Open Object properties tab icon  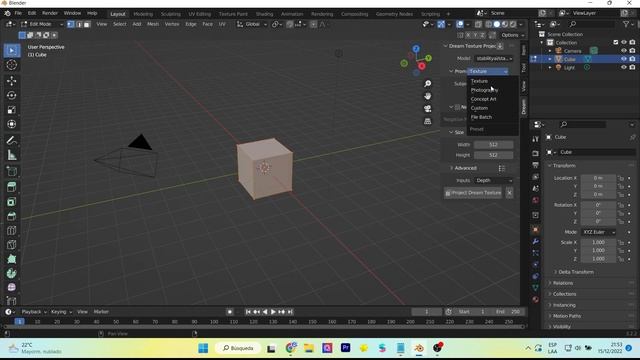point(536,230)
